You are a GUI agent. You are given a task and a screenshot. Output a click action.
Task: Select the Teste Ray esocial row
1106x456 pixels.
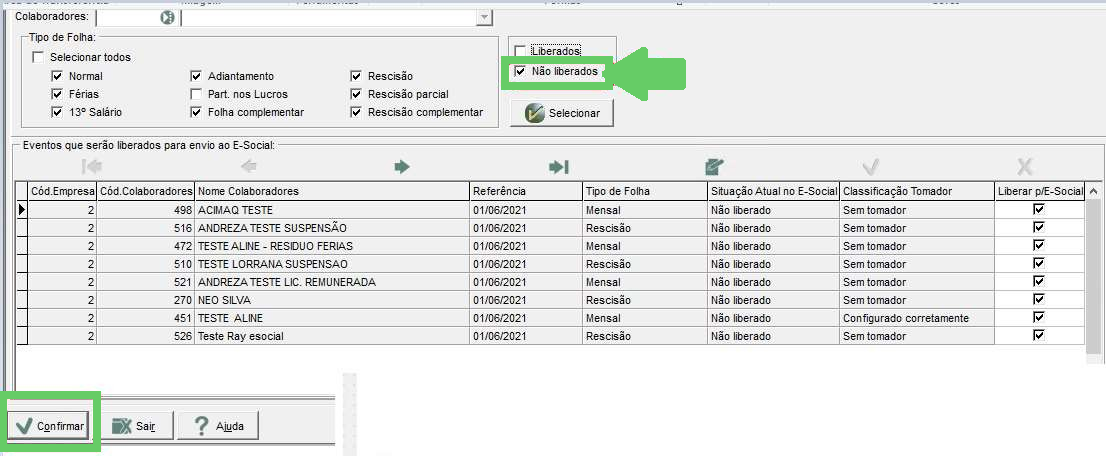tap(550, 336)
